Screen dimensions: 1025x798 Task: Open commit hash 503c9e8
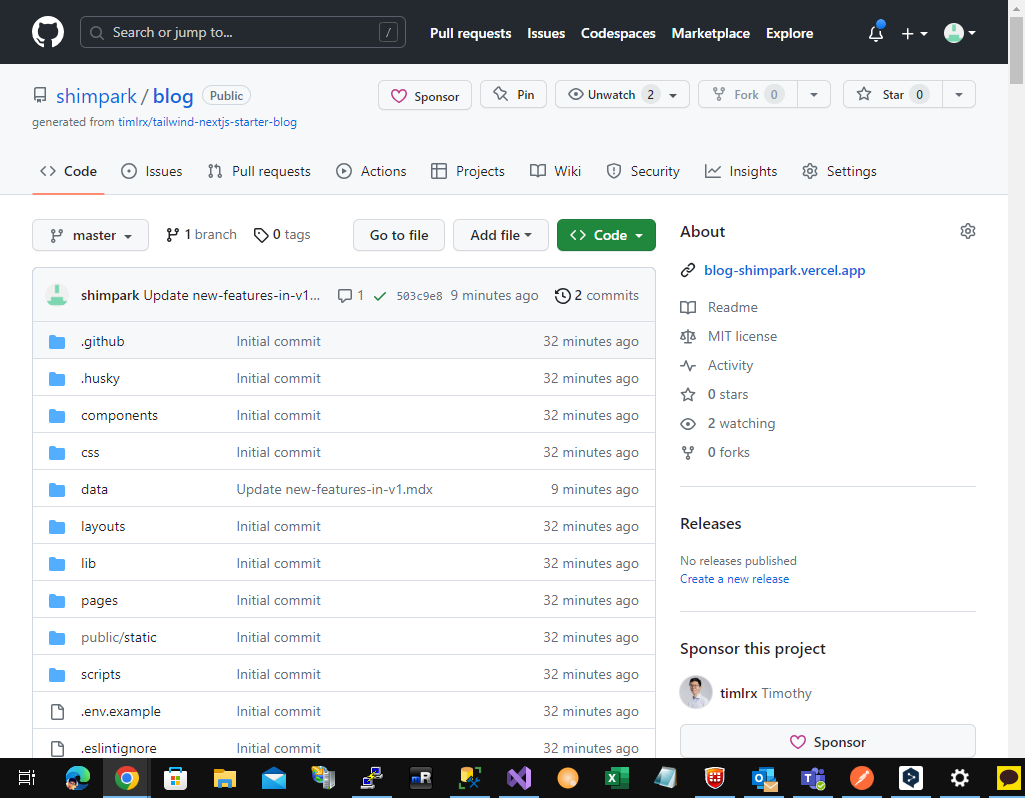(x=419, y=296)
